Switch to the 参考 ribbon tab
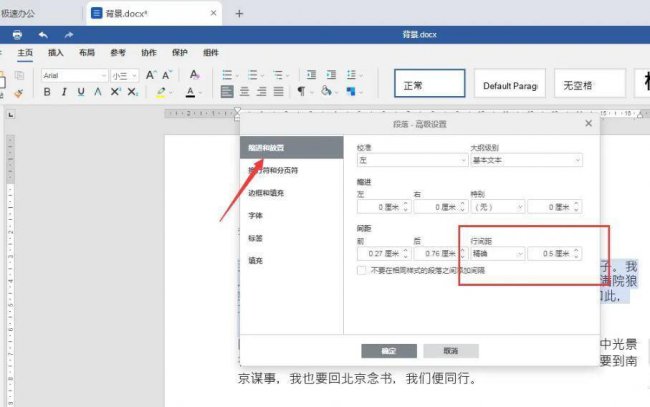 118,53
